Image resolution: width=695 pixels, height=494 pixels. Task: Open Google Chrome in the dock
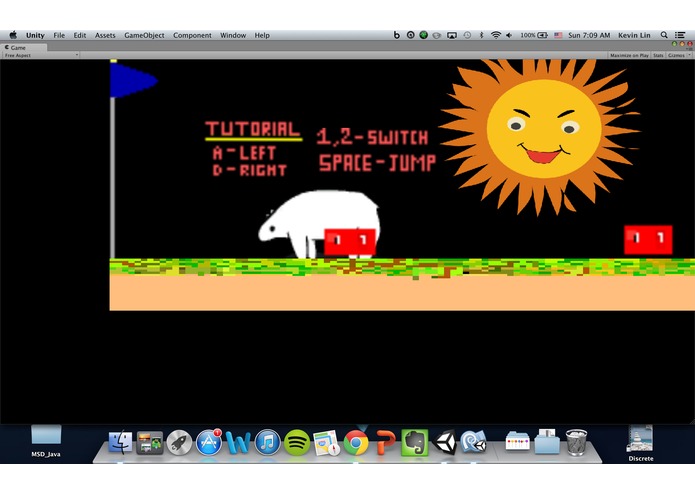(356, 442)
